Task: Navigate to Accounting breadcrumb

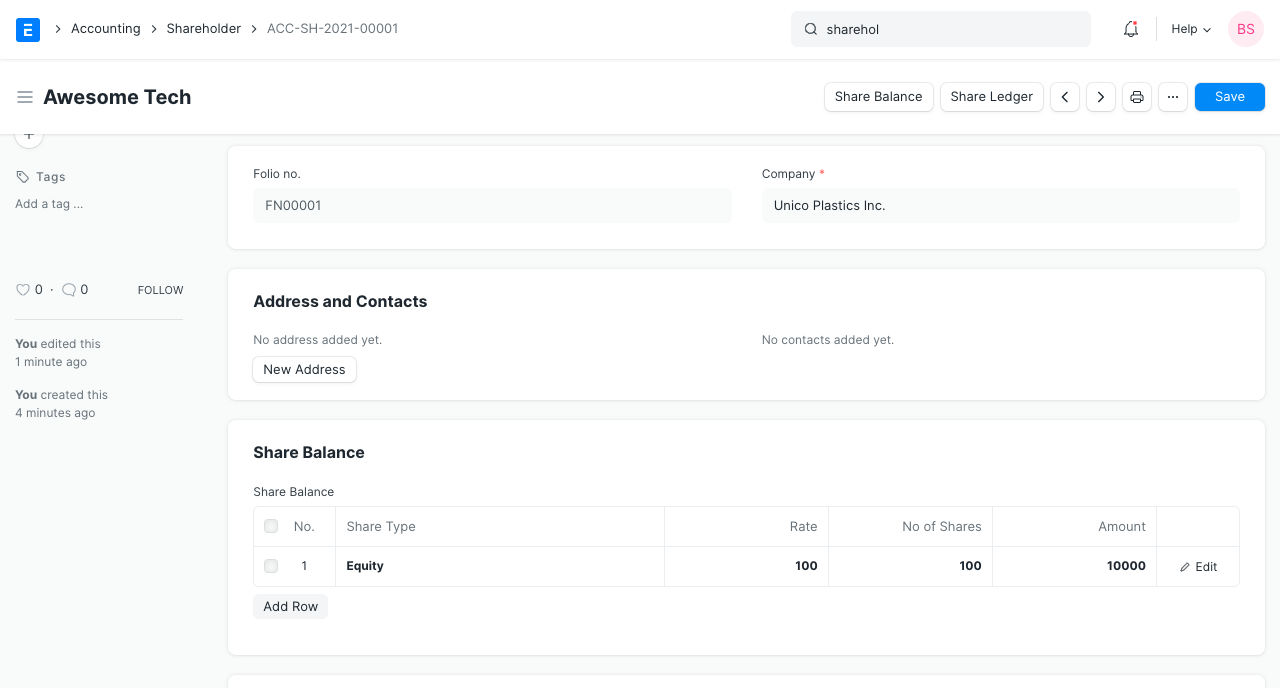Action: [x=105, y=29]
